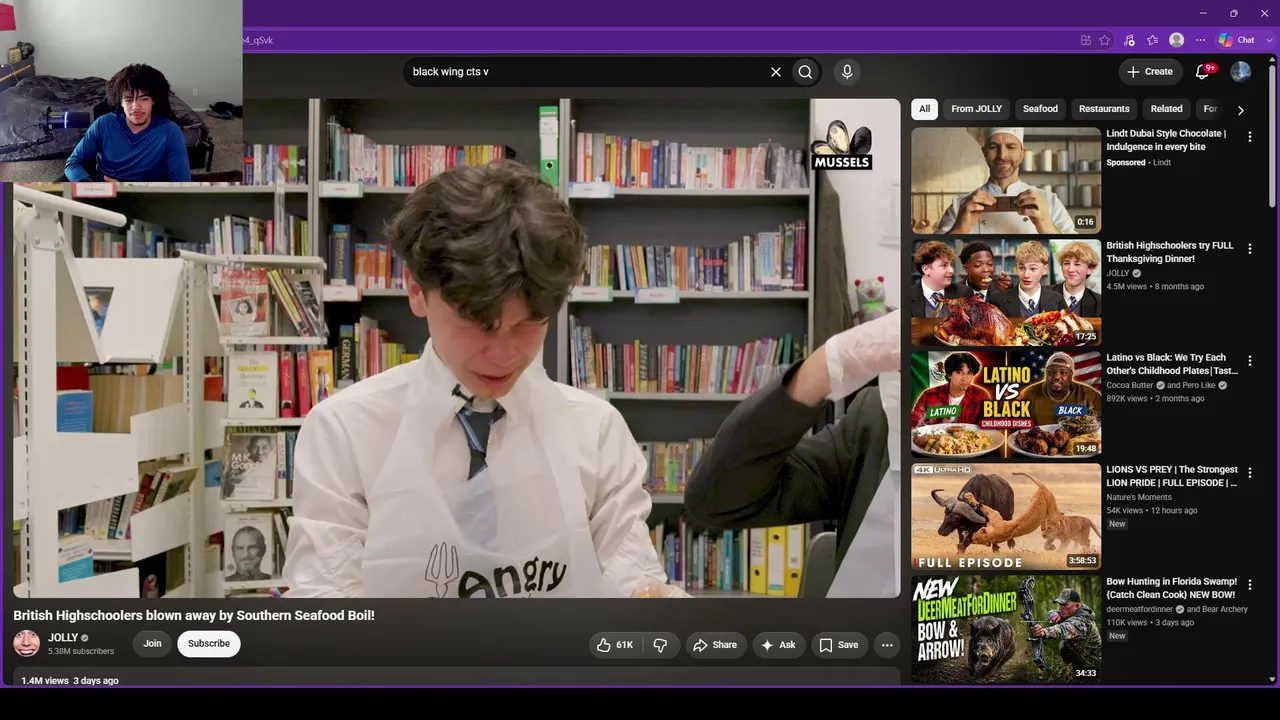Click the '1.4M views 3 days ago' description text
1280x720 pixels.
tap(70, 681)
